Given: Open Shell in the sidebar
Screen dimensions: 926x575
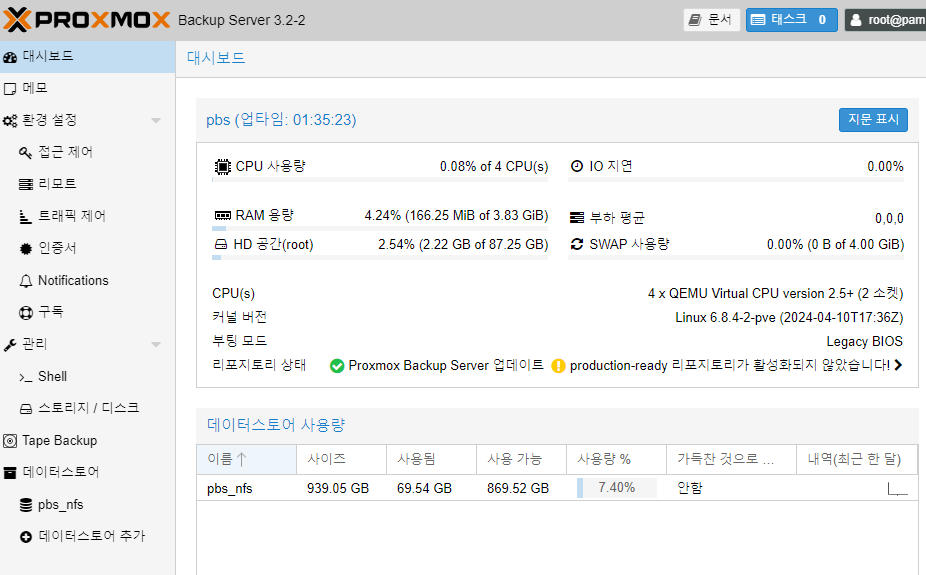Looking at the screenshot, I should pos(87,377).
